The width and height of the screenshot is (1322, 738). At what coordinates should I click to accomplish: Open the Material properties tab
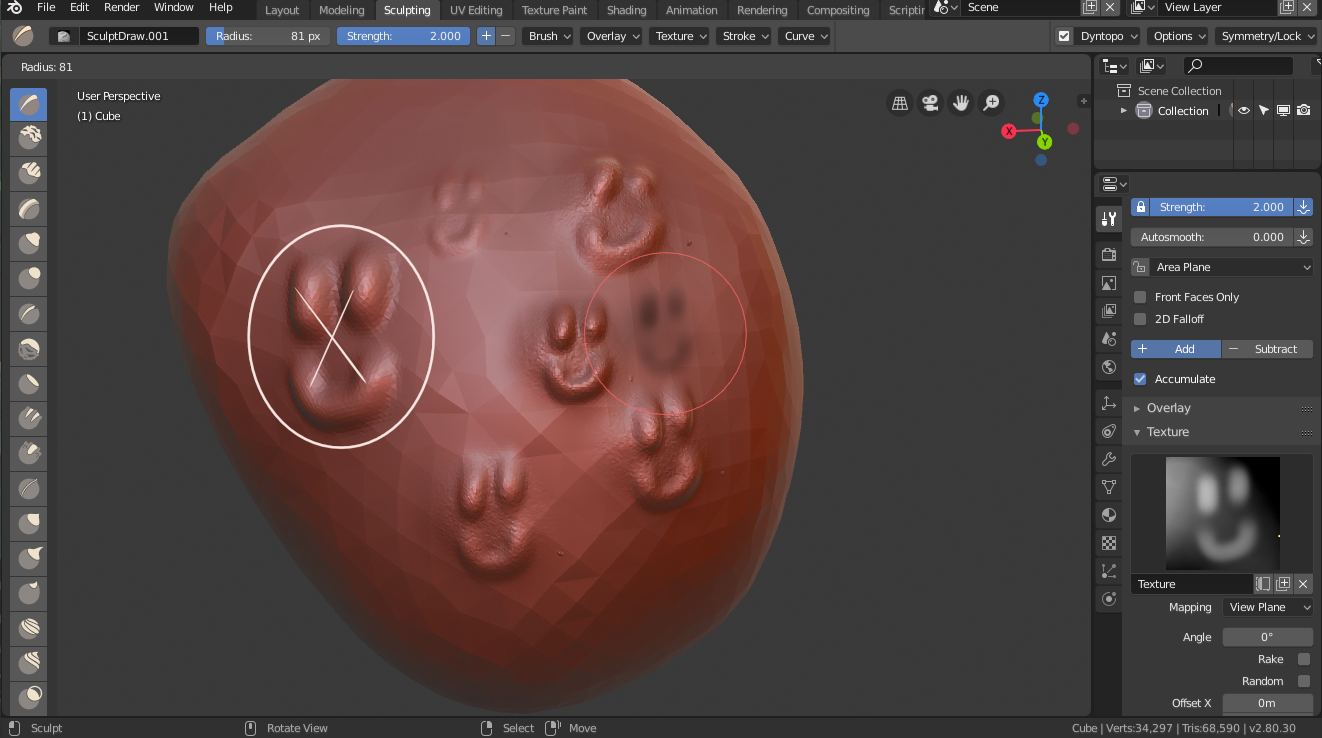(x=1109, y=515)
